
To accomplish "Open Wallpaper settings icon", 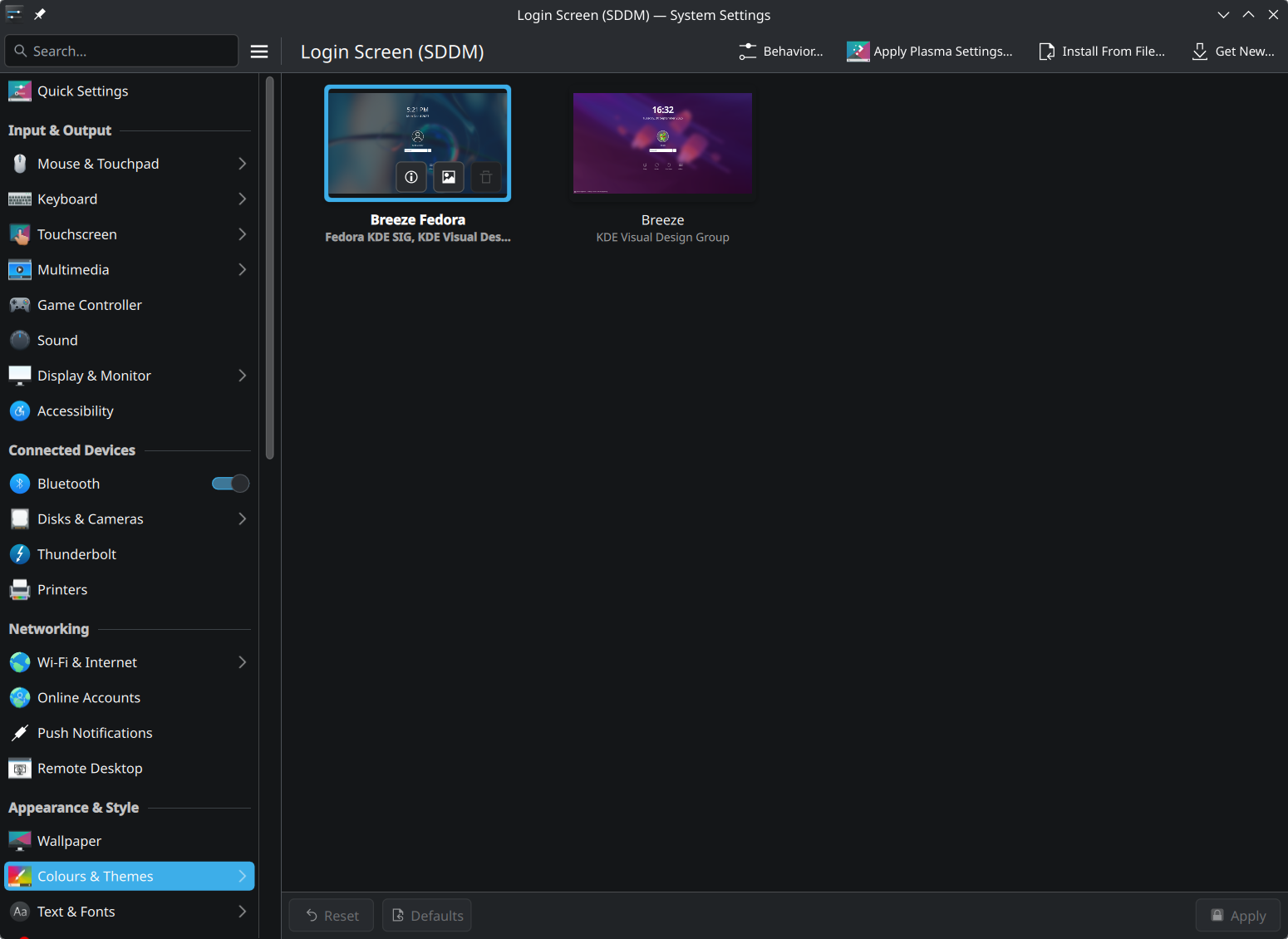I will [20, 841].
